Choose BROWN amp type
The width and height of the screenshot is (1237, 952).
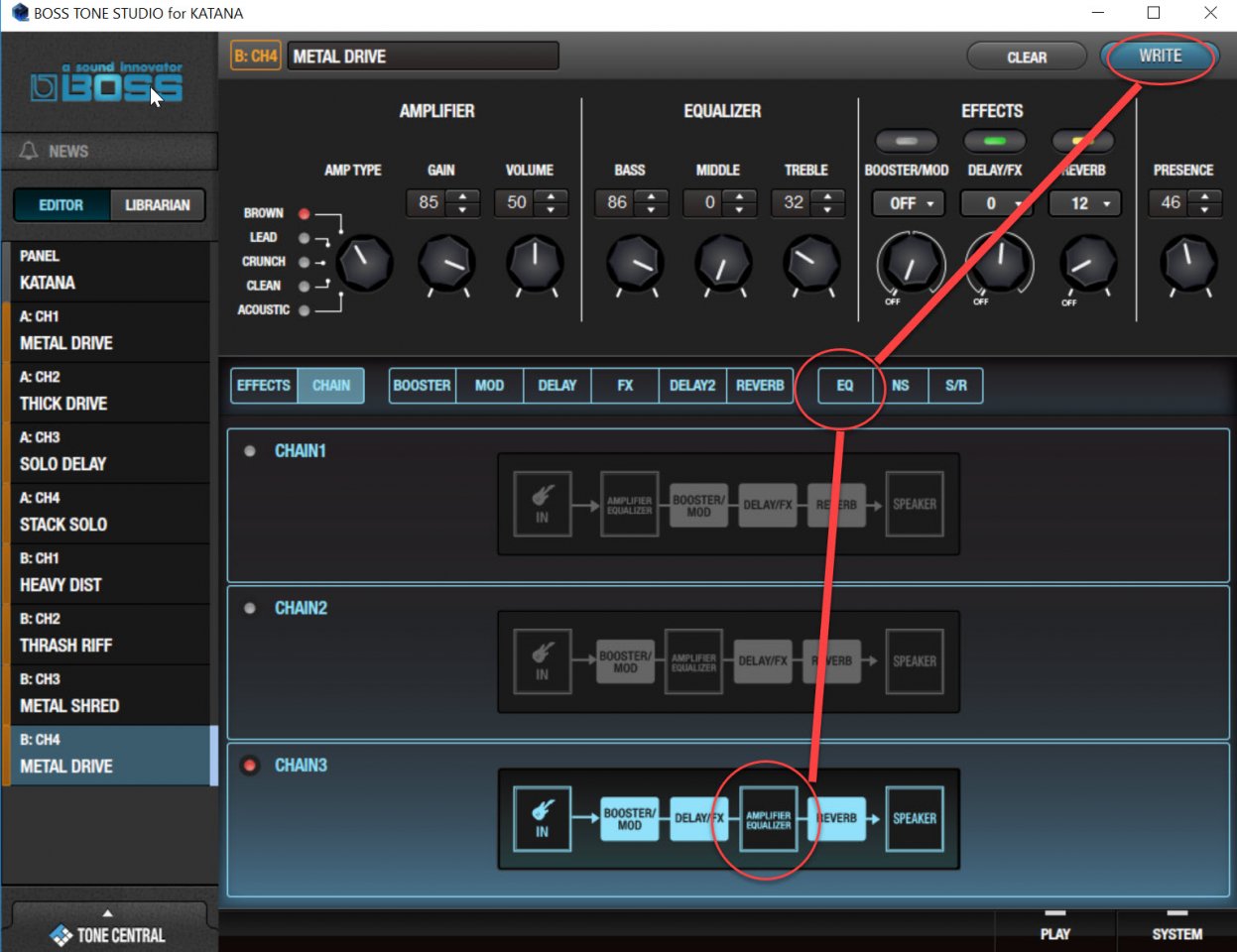[305, 213]
